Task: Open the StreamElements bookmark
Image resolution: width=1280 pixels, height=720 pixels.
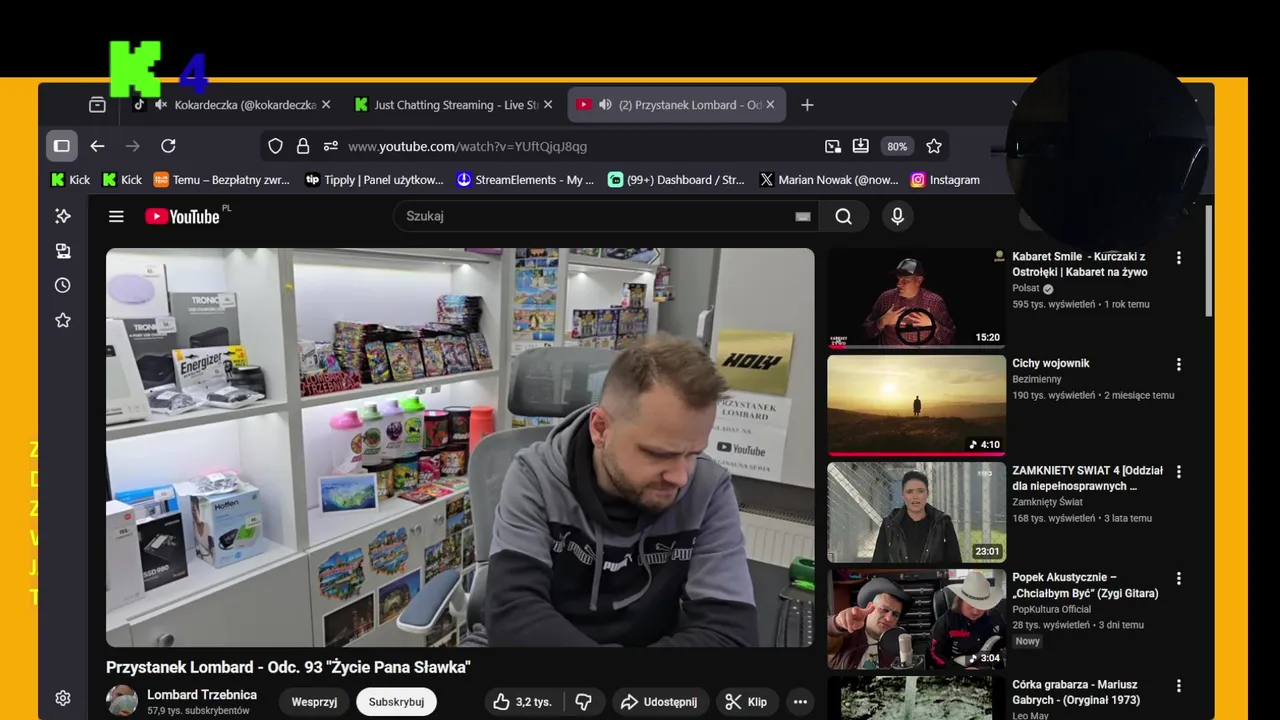Action: 525,180
